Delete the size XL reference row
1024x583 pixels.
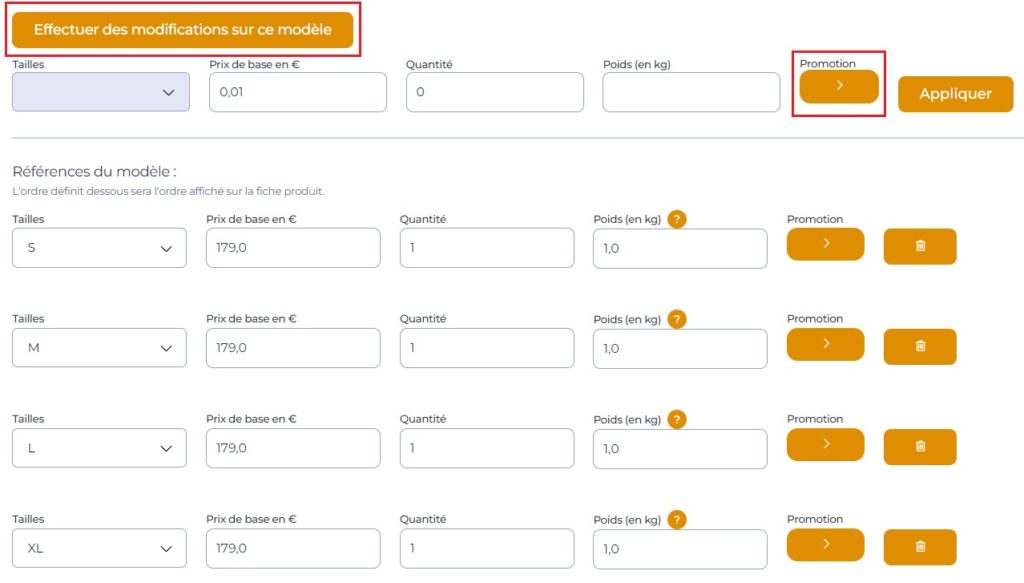(x=920, y=546)
